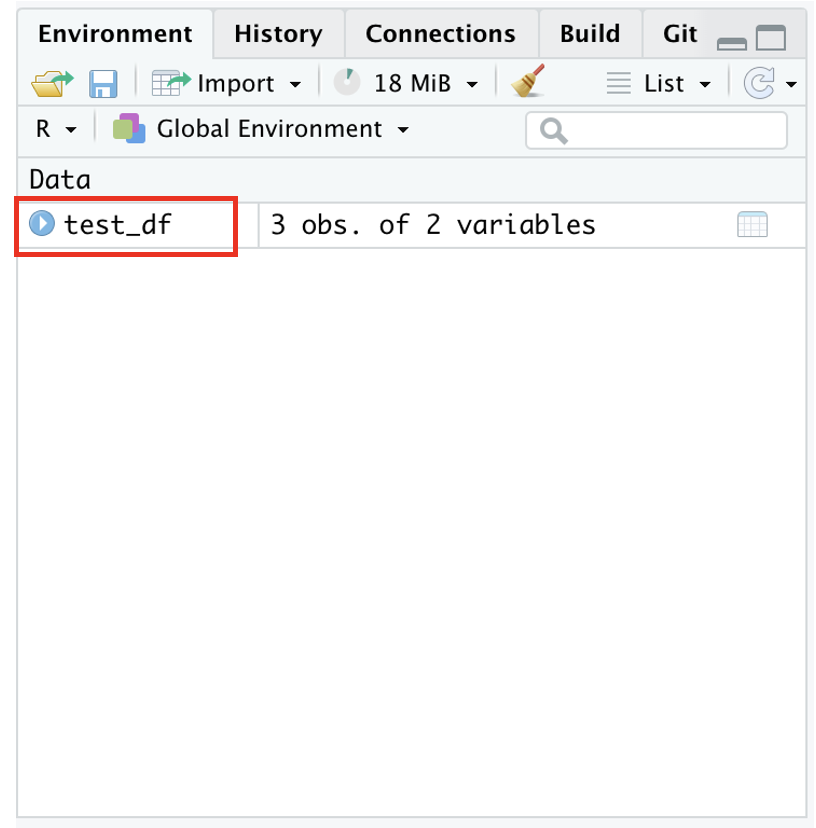Click the load workspace folder icon
This screenshot has height=828, width=816.
coord(52,84)
